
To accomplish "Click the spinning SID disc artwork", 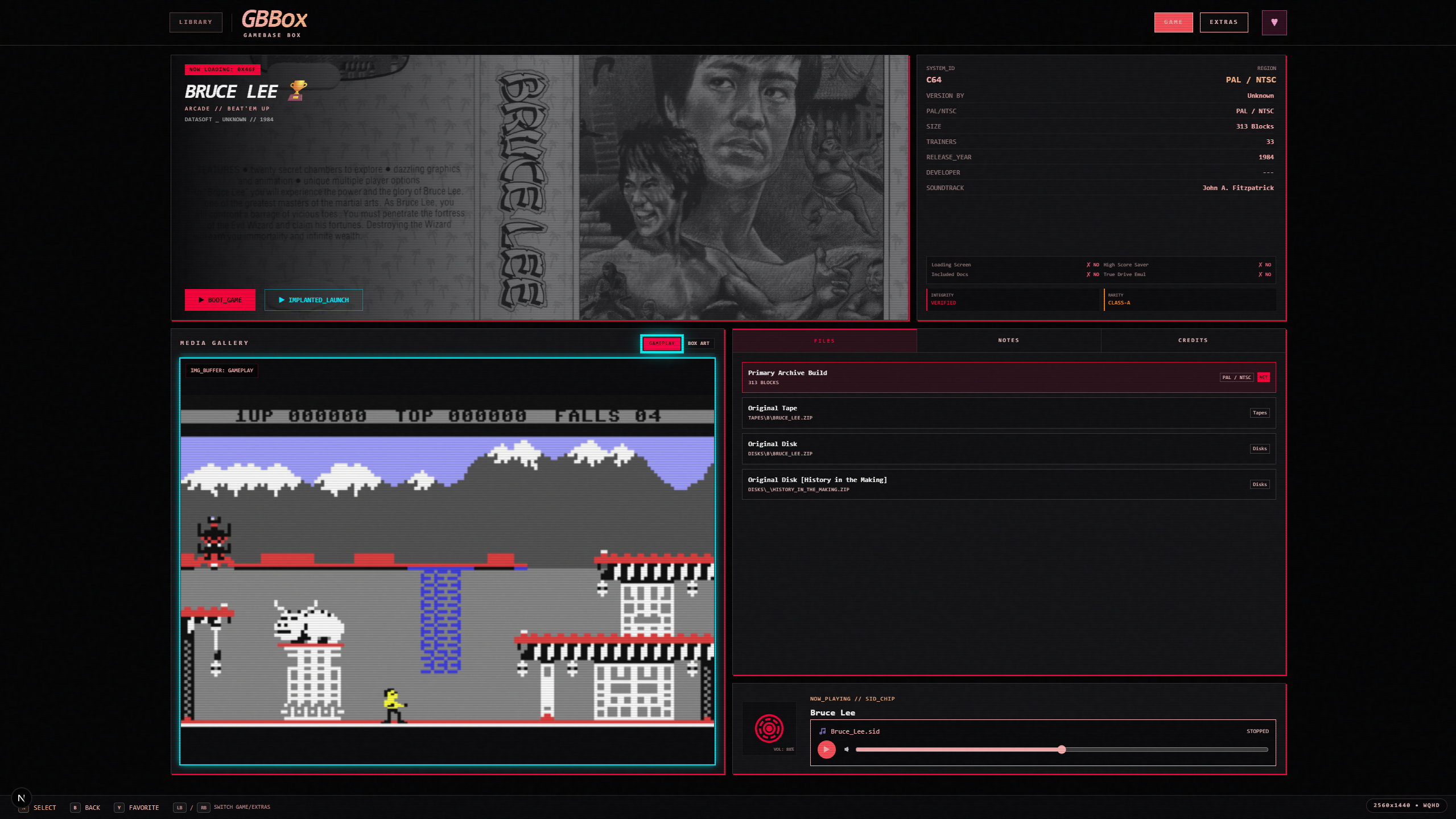I will tap(769, 729).
